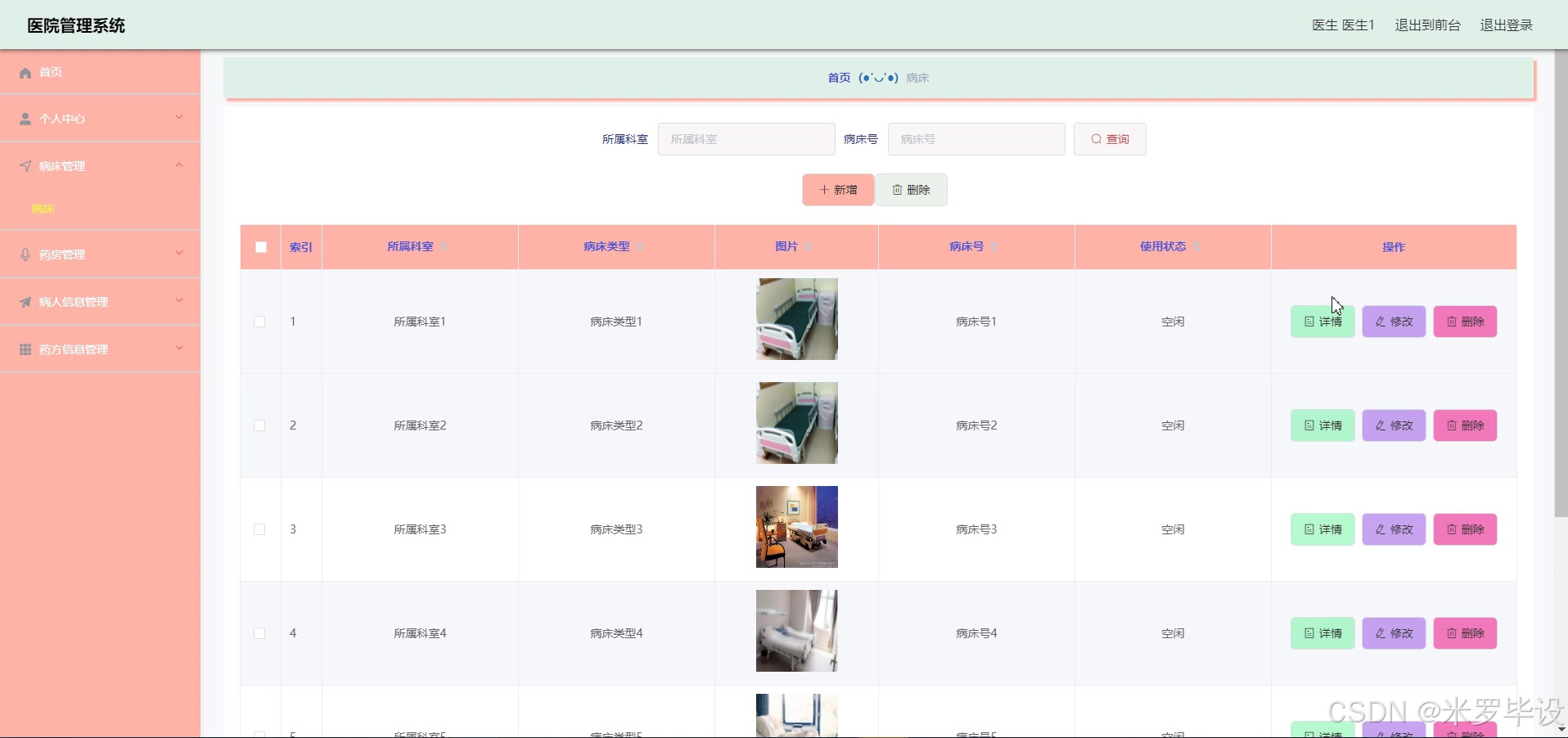
Task: Check the checkbox for row 所属科室2
Action: tap(259, 425)
